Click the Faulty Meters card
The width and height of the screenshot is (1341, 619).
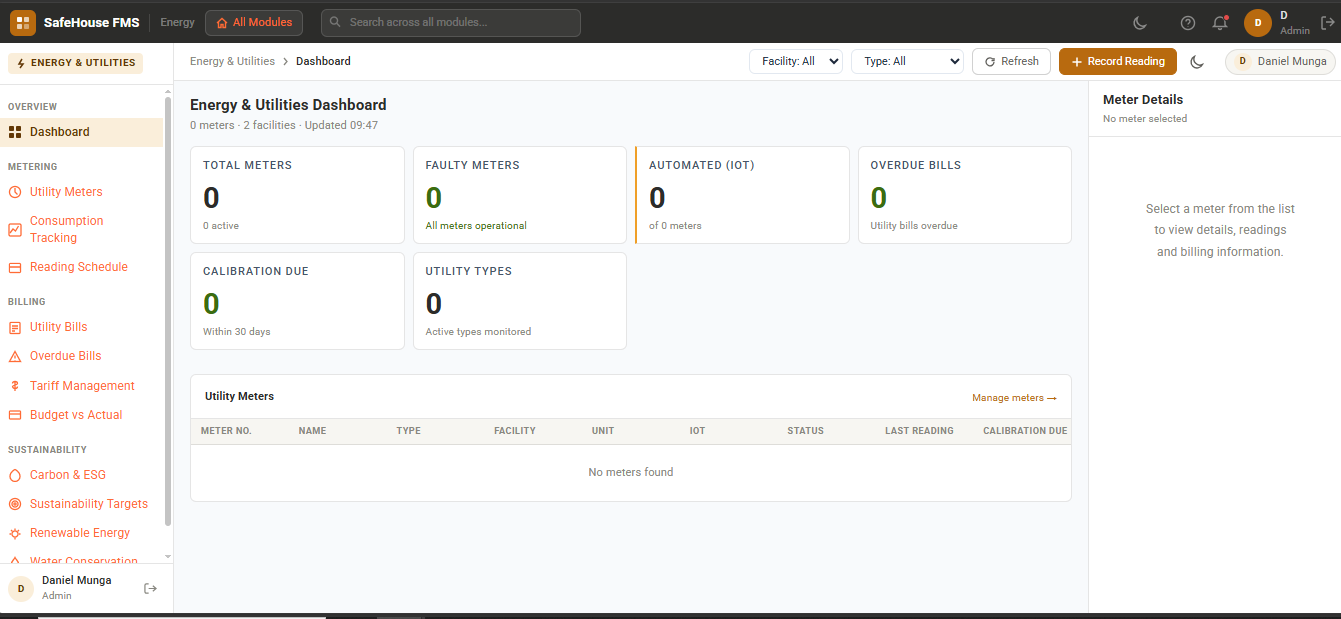[520, 195]
